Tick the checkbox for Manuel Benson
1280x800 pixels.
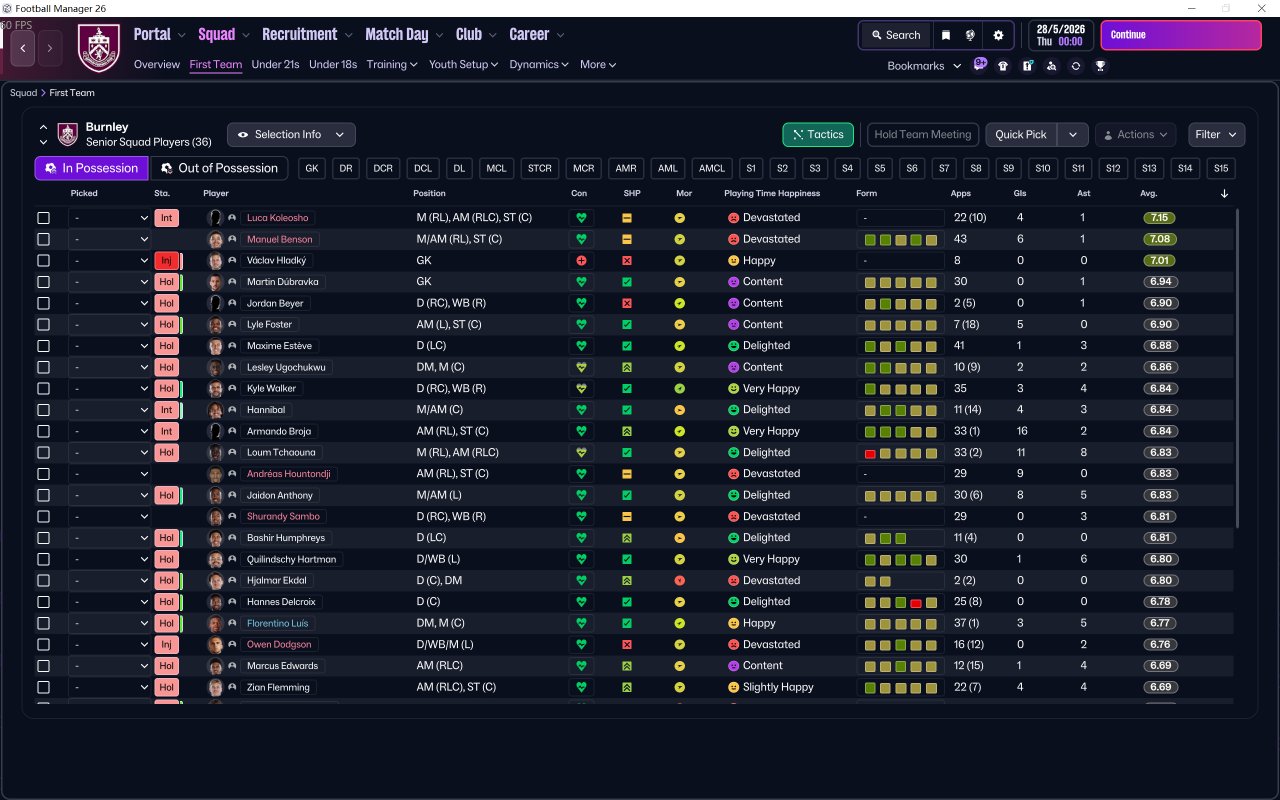click(x=43, y=240)
